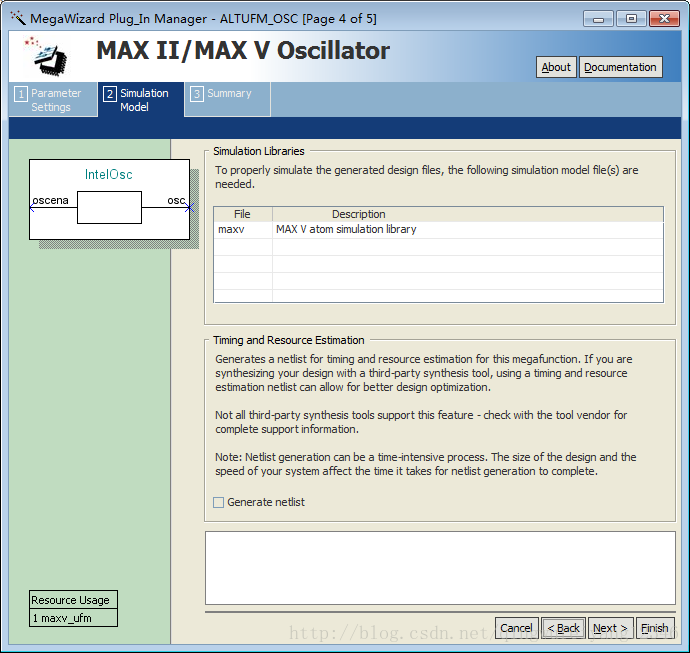Click the IntelOsc block diagram title
The image size is (690, 653).
pyautogui.click(x=109, y=175)
